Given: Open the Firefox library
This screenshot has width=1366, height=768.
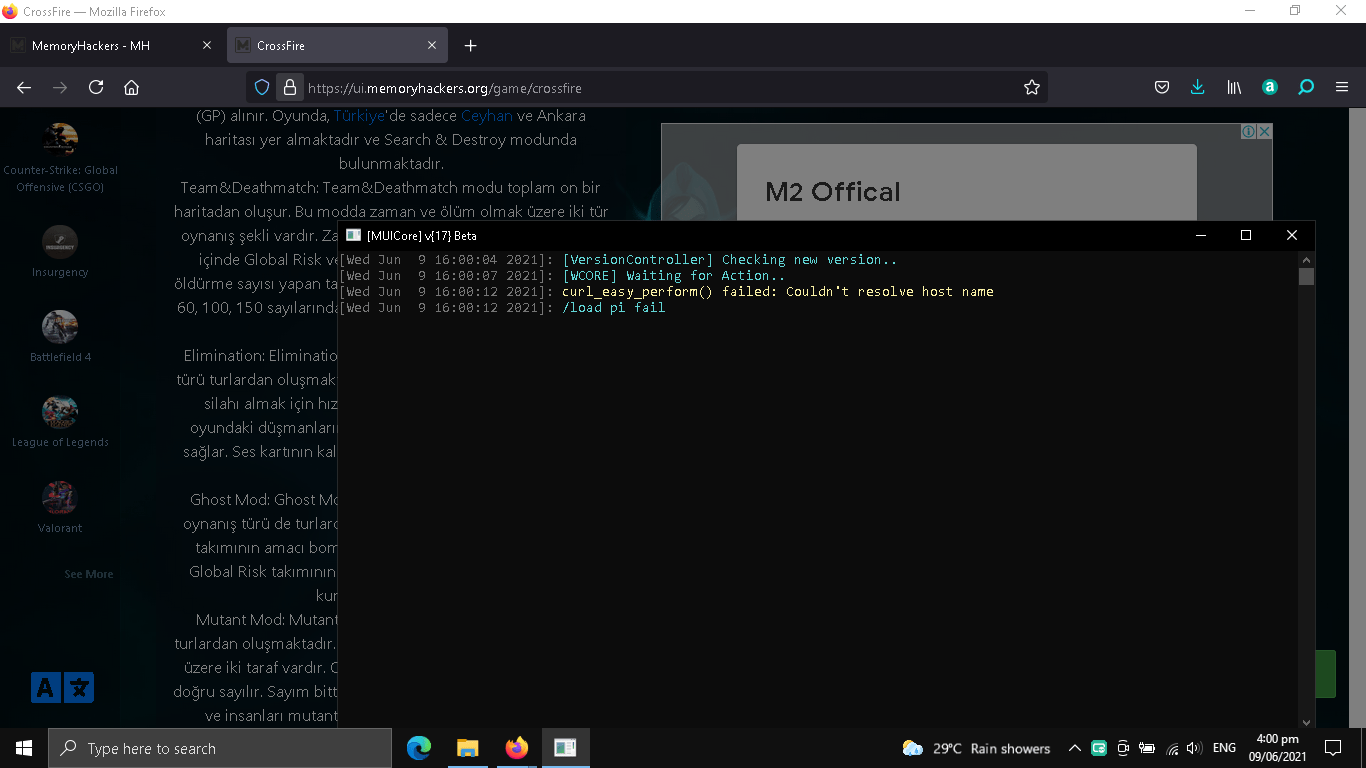Looking at the screenshot, I should (x=1235, y=88).
